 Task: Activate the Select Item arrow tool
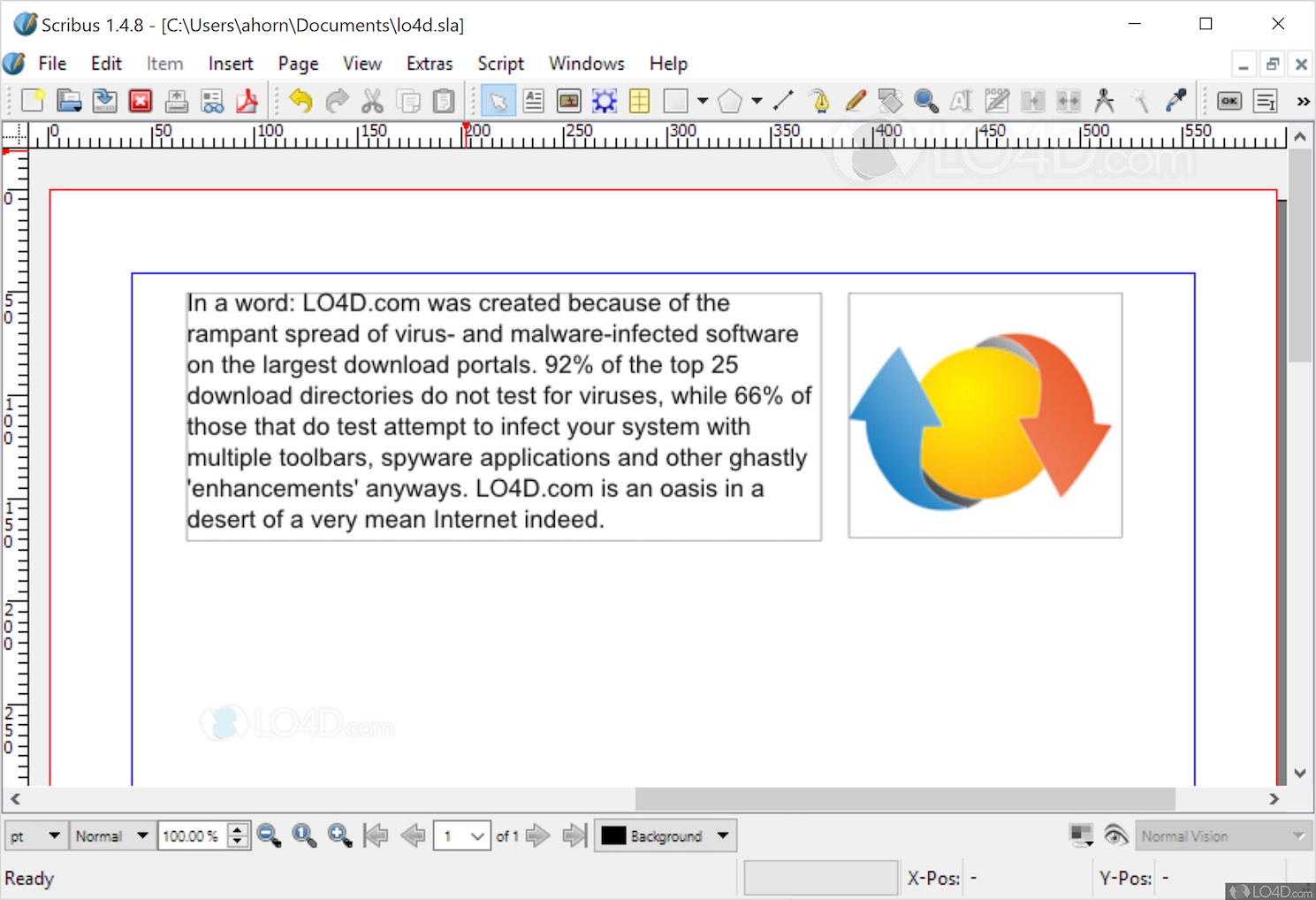click(x=498, y=101)
